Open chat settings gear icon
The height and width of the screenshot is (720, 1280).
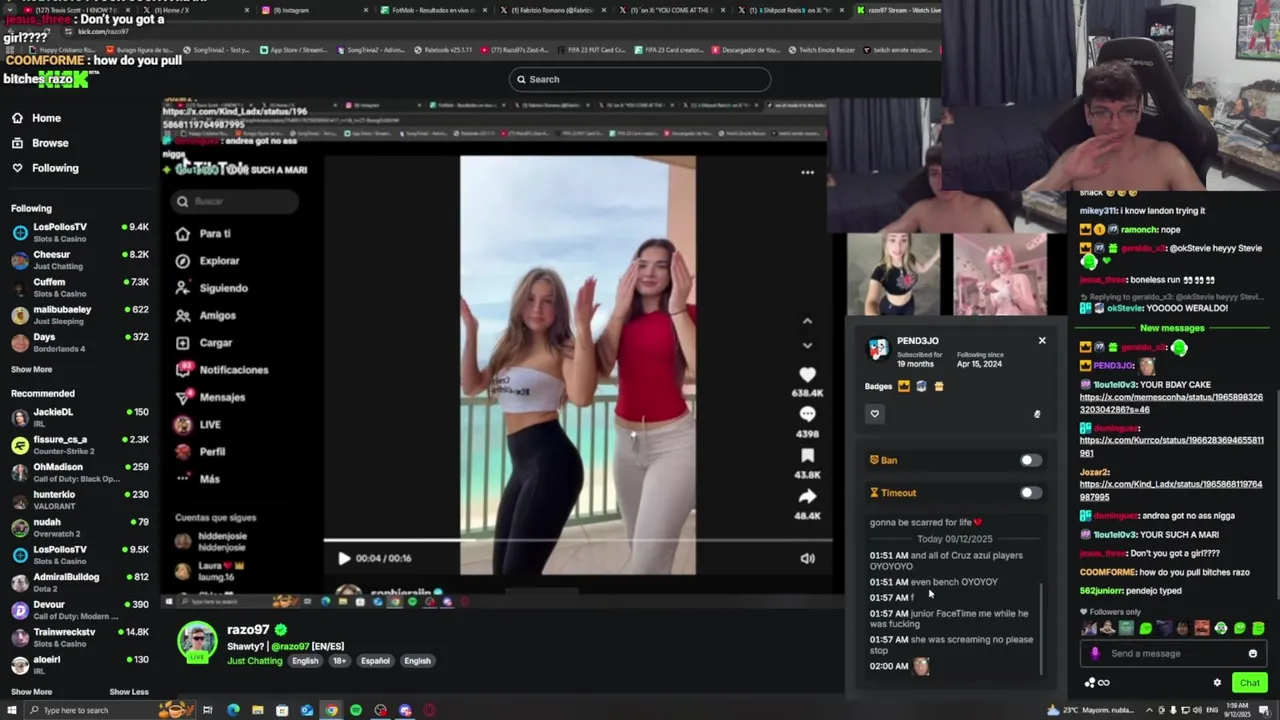point(1217,683)
